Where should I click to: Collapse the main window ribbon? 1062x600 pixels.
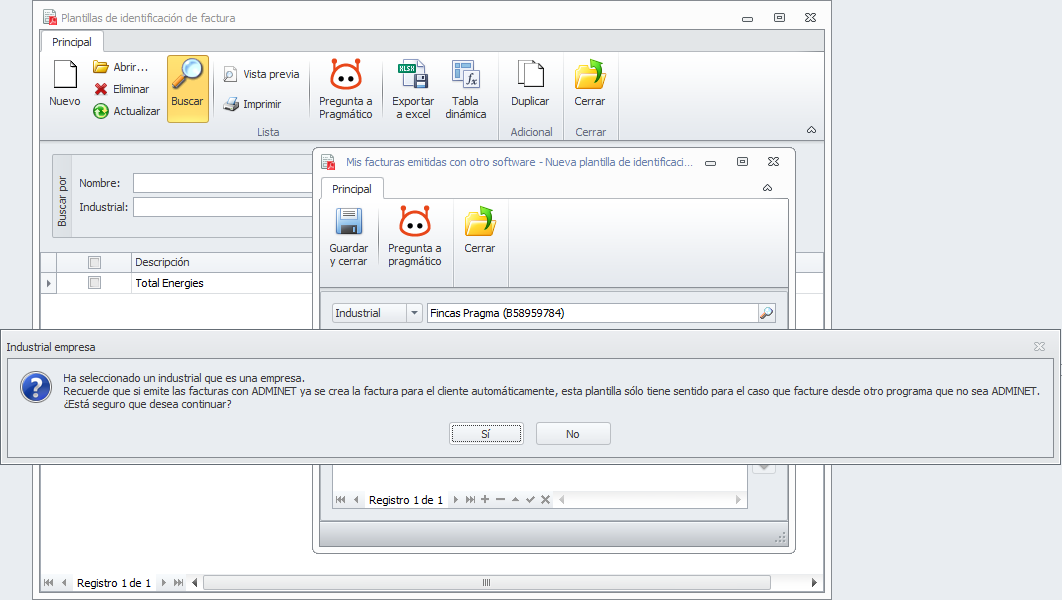coord(811,130)
